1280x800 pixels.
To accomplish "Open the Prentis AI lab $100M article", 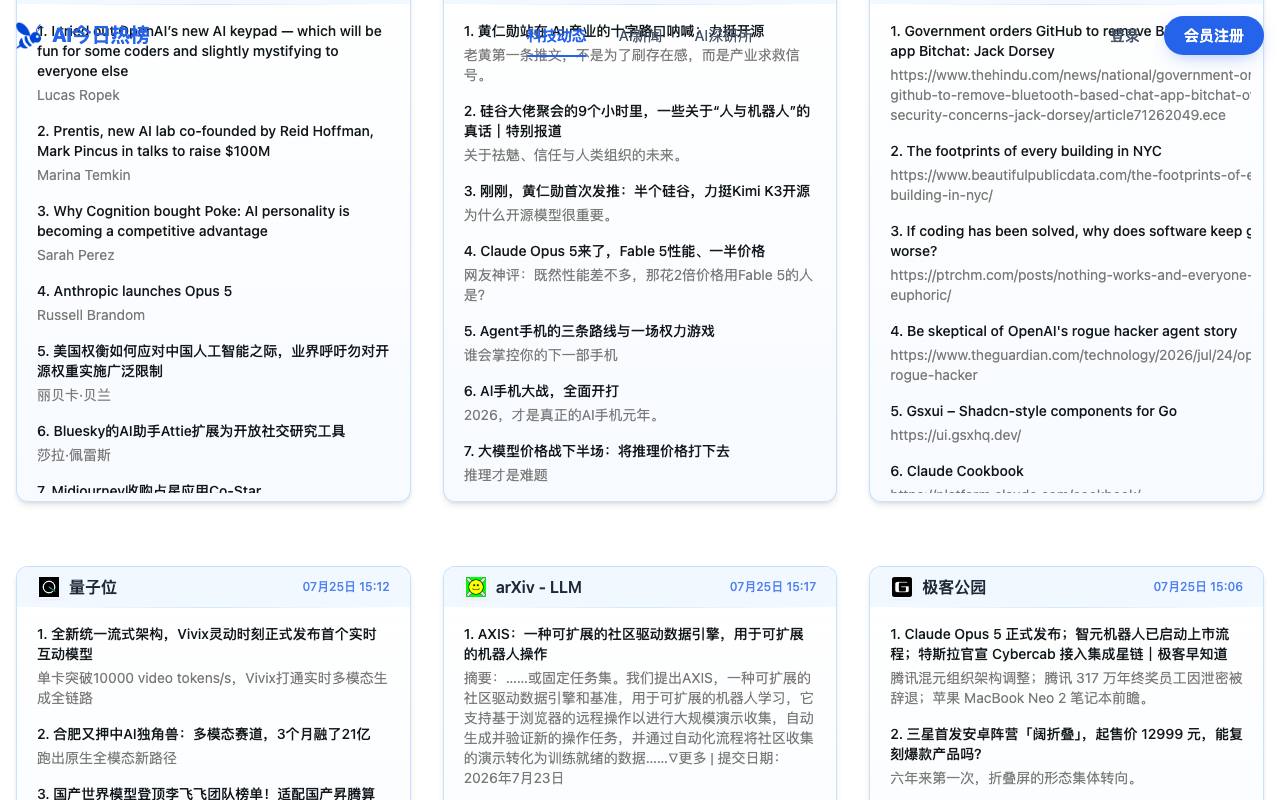I will click(x=205, y=141).
